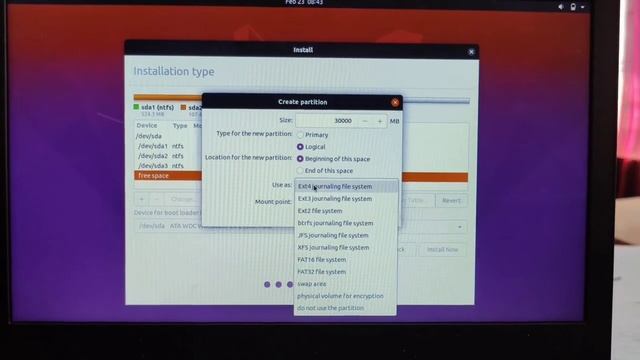Click the date and time clock
This screenshot has width=640, height=360.
tap(304, 2)
